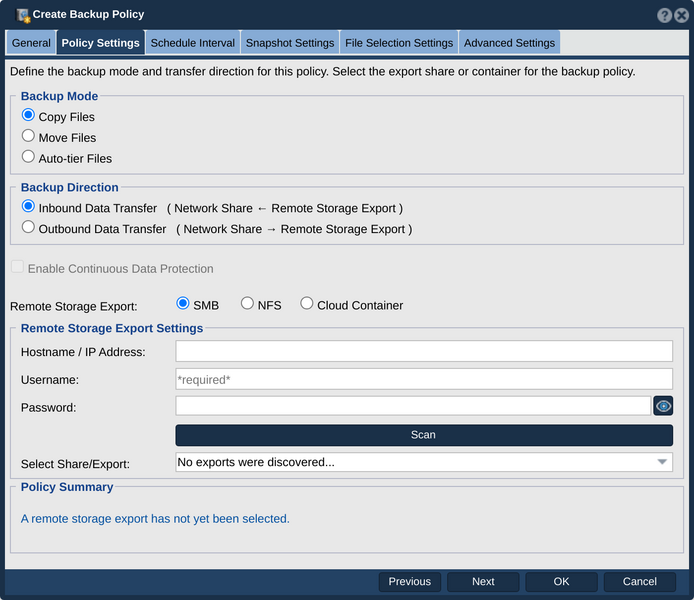Select SMB remote storage export
This screenshot has width=694, height=600.
pos(183,304)
